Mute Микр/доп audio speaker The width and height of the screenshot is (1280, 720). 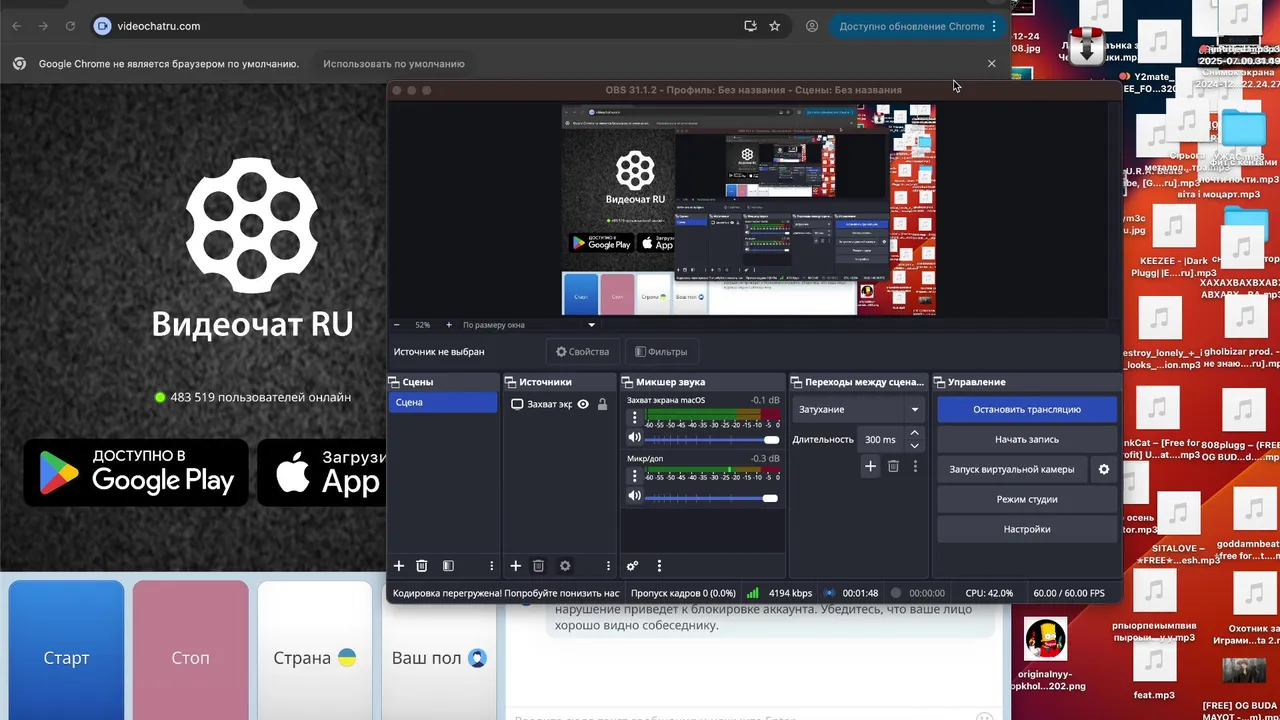(x=634, y=496)
